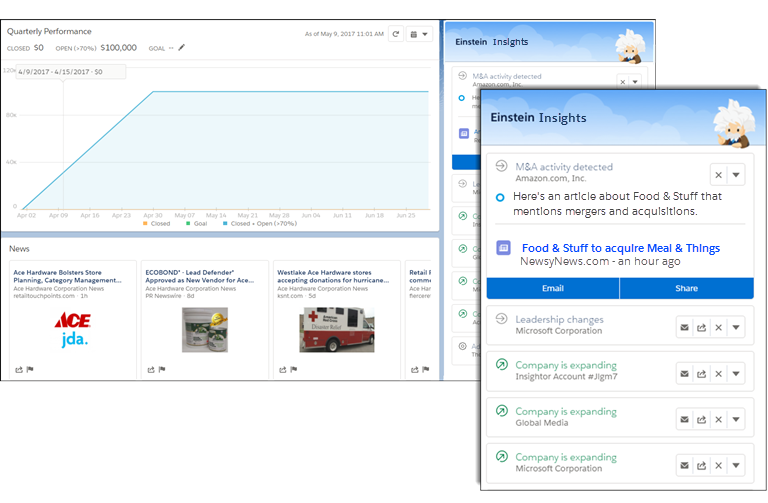Open dropdown arrow in background Einstein Insights panel
The width and height of the screenshot is (768, 503).
[635, 82]
